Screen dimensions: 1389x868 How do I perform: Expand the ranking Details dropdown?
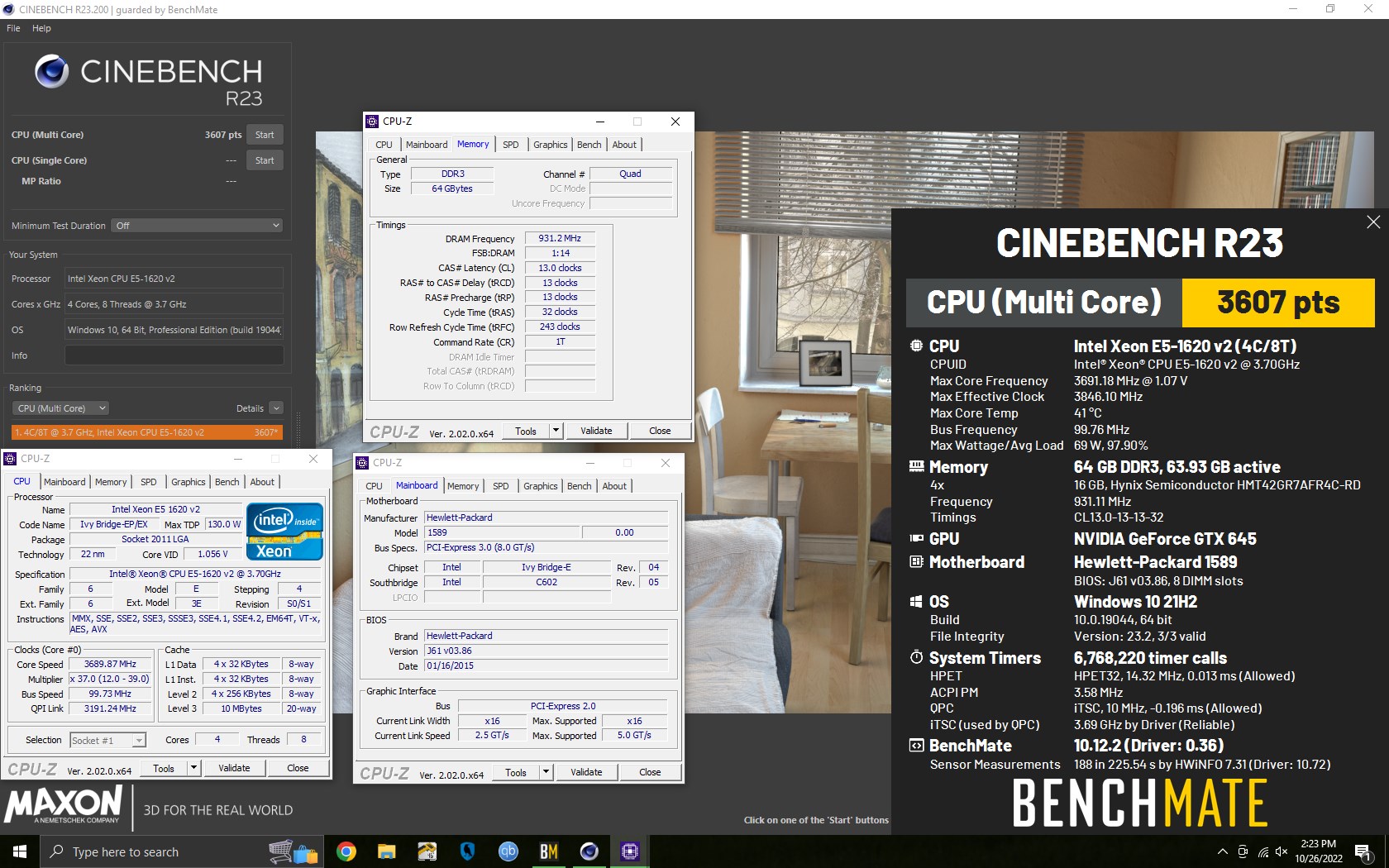tap(276, 408)
